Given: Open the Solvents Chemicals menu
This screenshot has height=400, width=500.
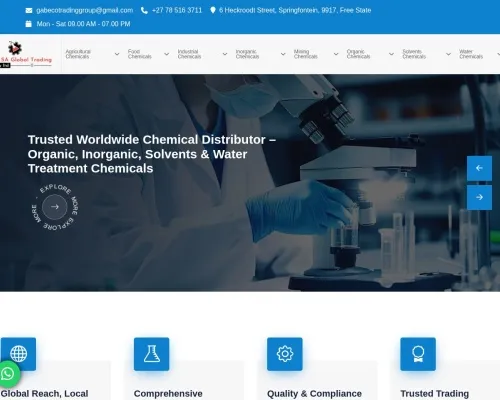Looking at the screenshot, I should tap(414, 54).
